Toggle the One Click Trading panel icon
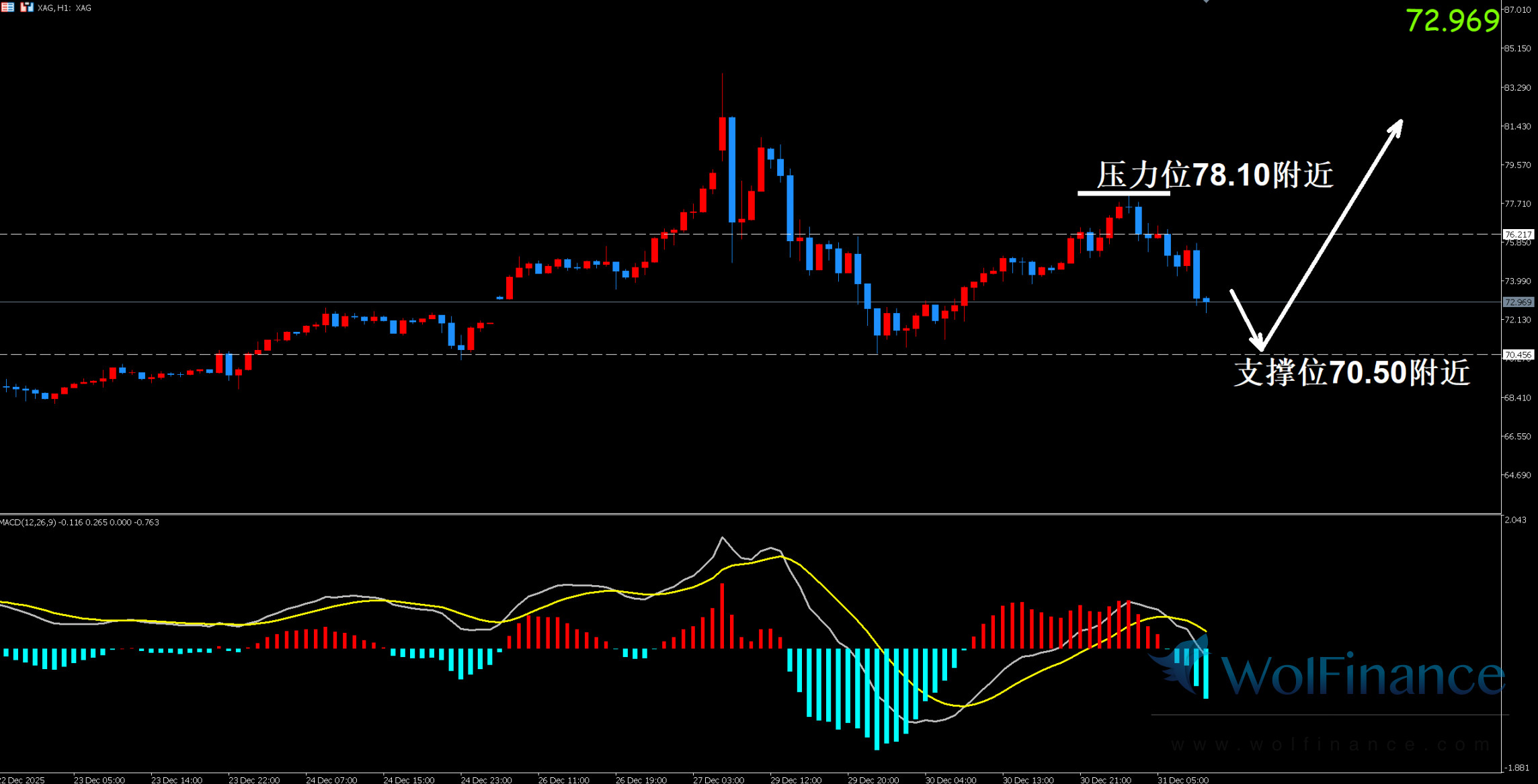Image resolution: width=1538 pixels, height=784 pixels. (26, 7)
